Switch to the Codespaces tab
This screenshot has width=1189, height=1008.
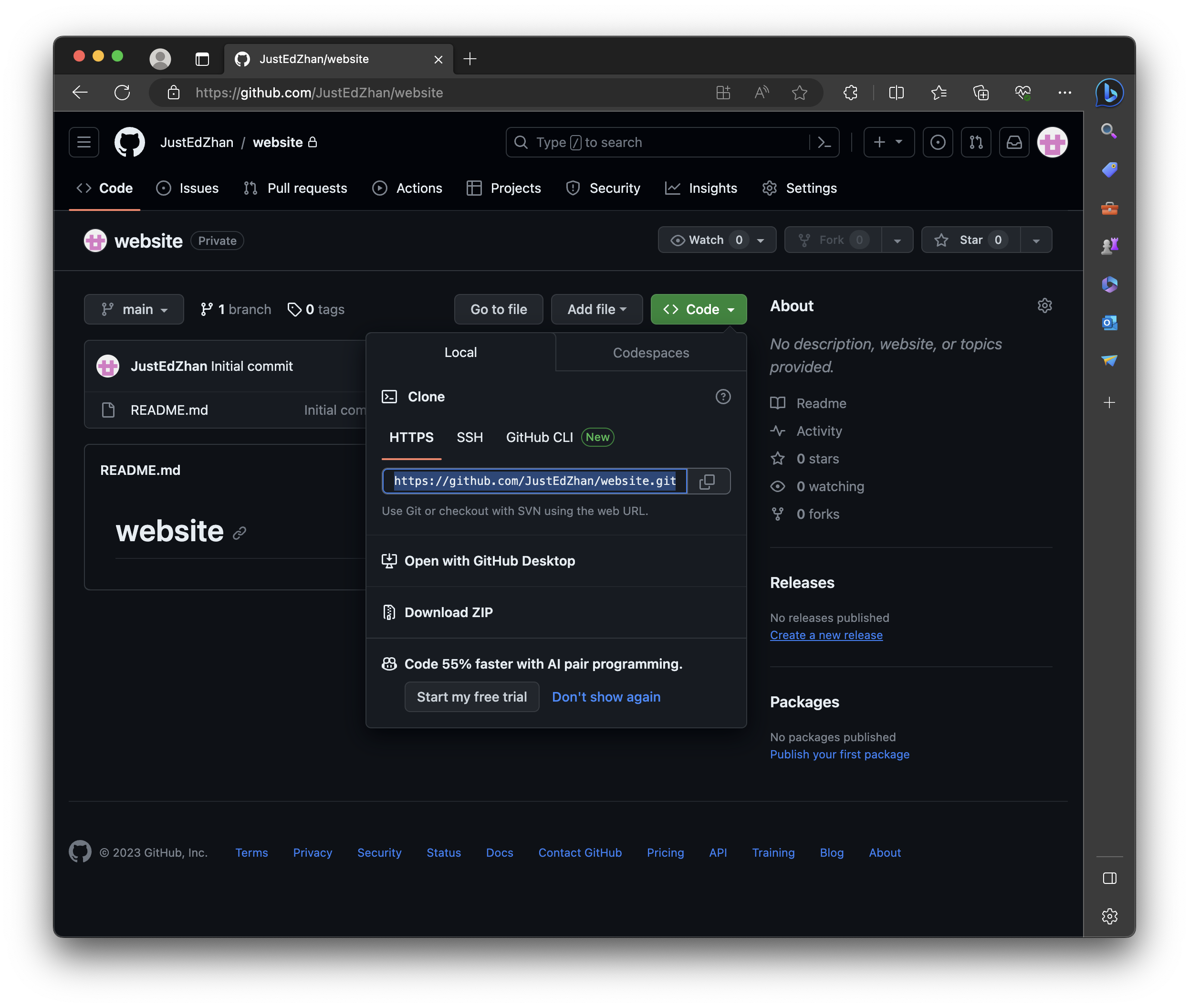(651, 353)
